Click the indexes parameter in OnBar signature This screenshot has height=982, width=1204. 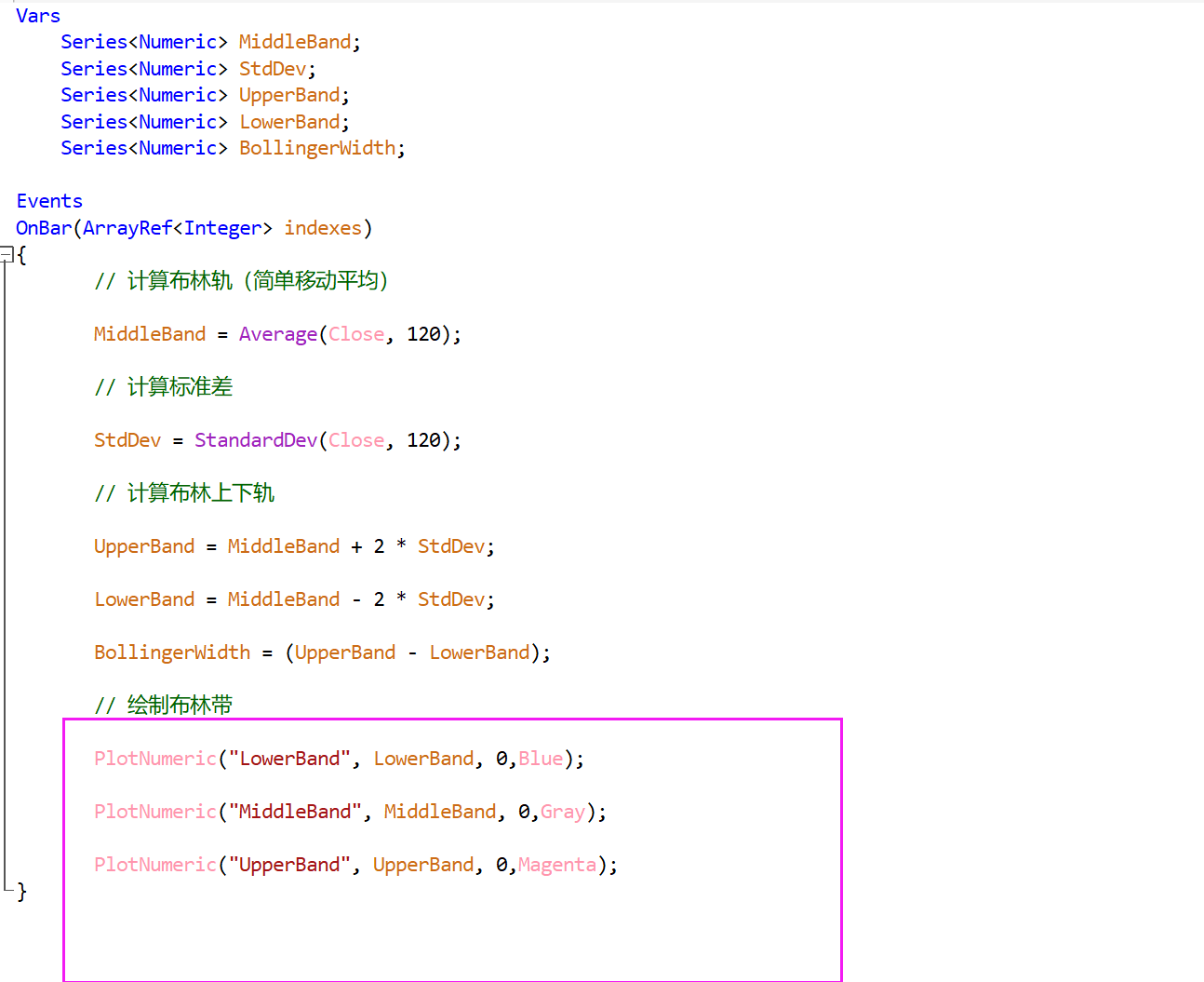click(x=322, y=228)
